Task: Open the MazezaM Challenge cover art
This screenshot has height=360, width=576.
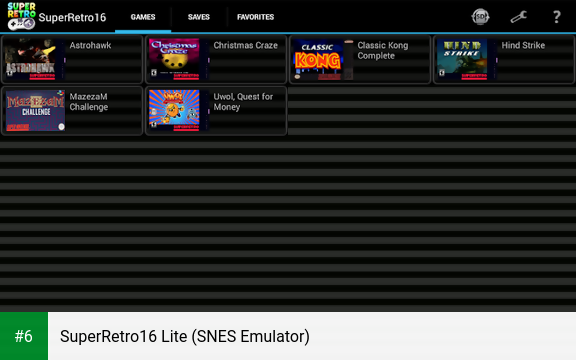Action: point(35,111)
